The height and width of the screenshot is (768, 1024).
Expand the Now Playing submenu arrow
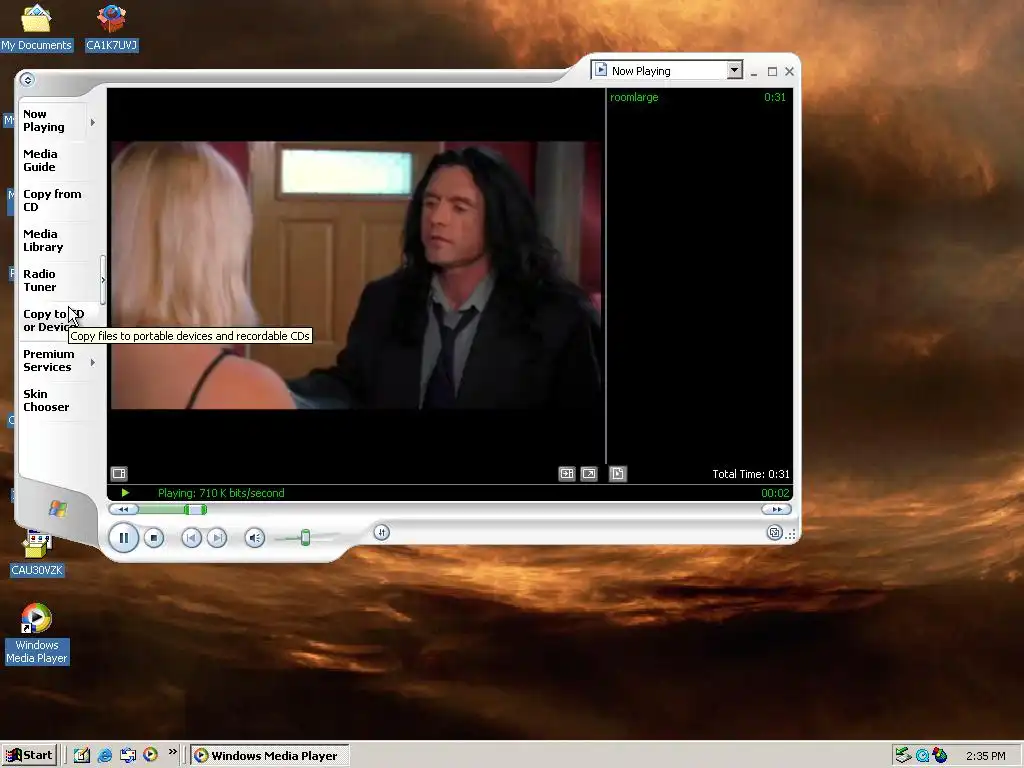[93, 122]
